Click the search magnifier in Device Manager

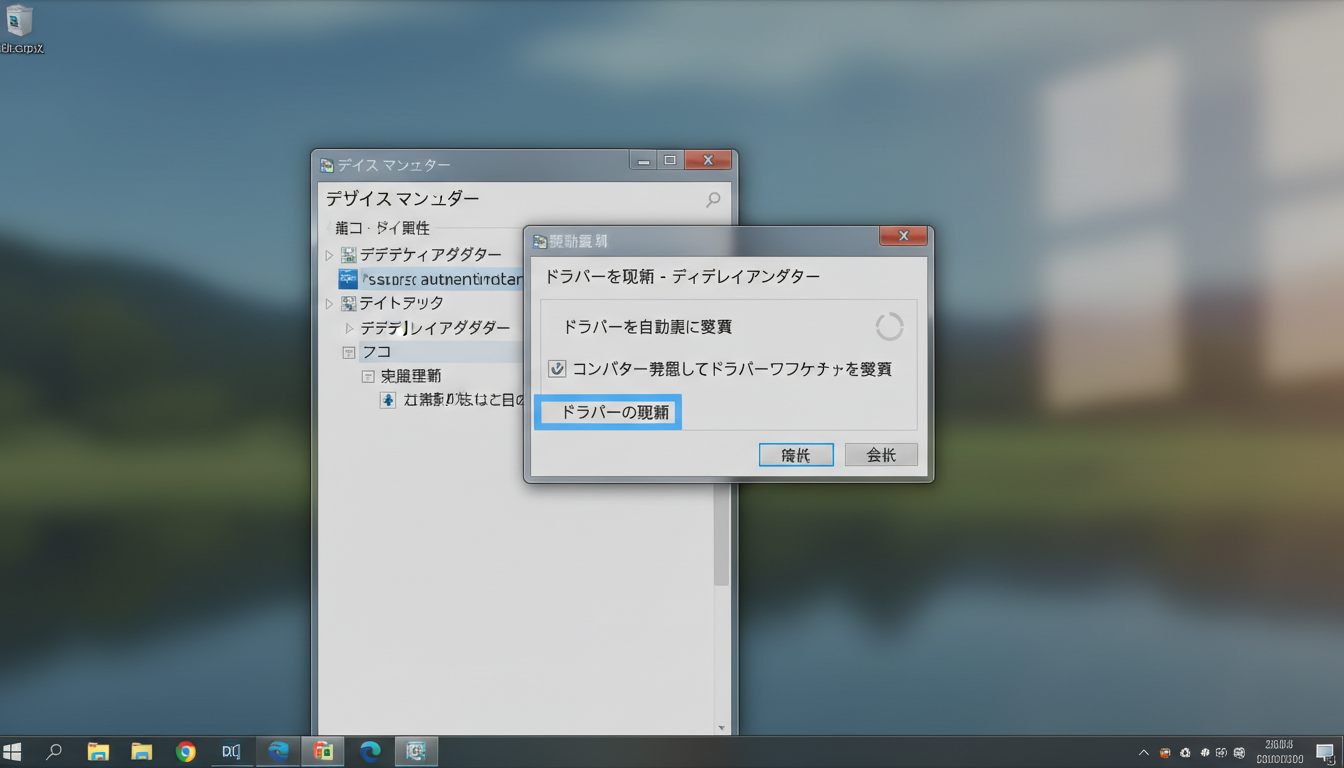point(713,200)
